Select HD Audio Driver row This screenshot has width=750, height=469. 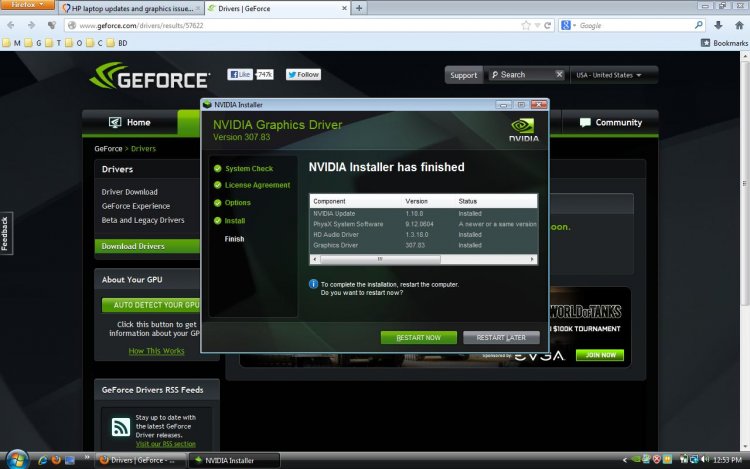(423, 234)
